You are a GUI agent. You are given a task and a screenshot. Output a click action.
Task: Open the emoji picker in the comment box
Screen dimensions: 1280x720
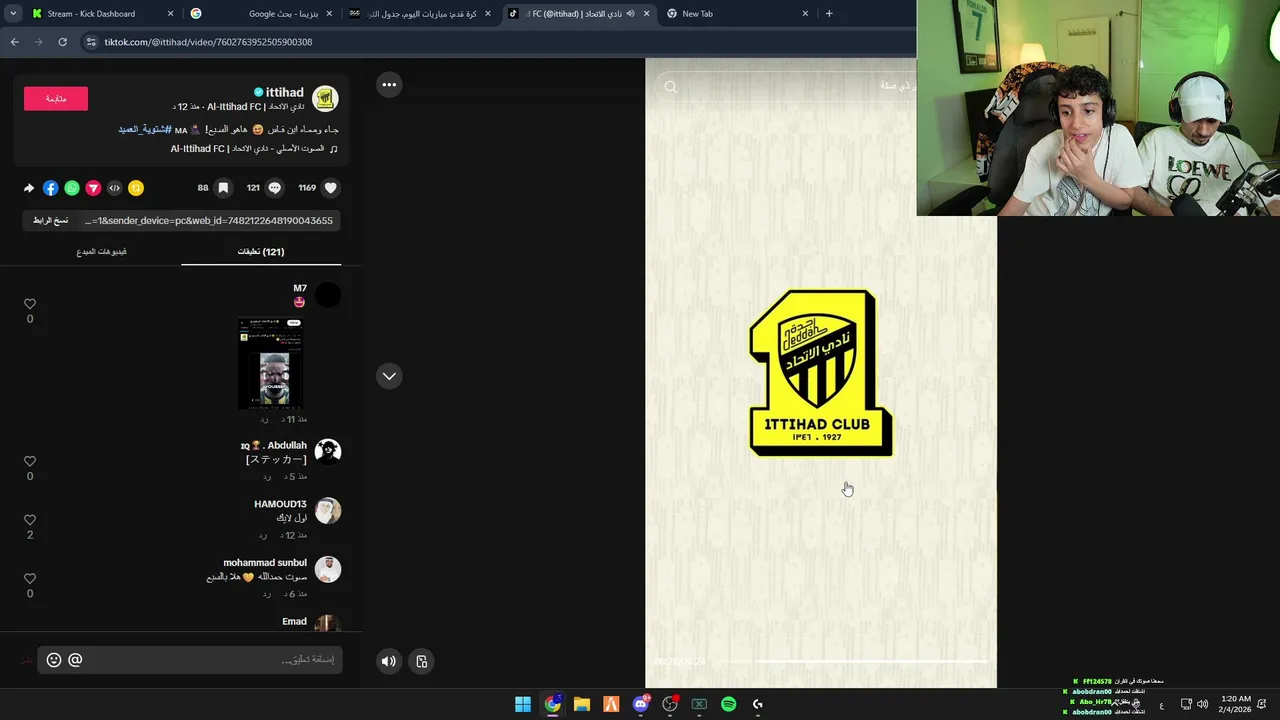pyautogui.click(x=54, y=660)
